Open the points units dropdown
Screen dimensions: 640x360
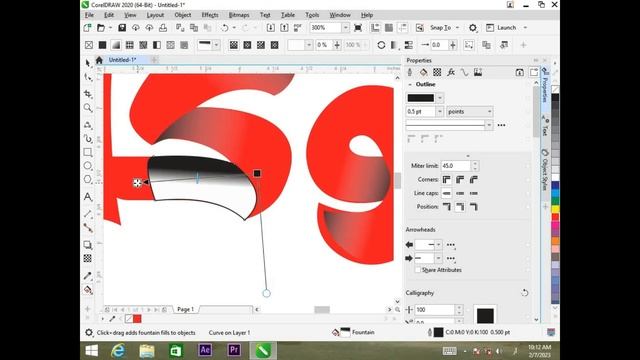coord(489,111)
